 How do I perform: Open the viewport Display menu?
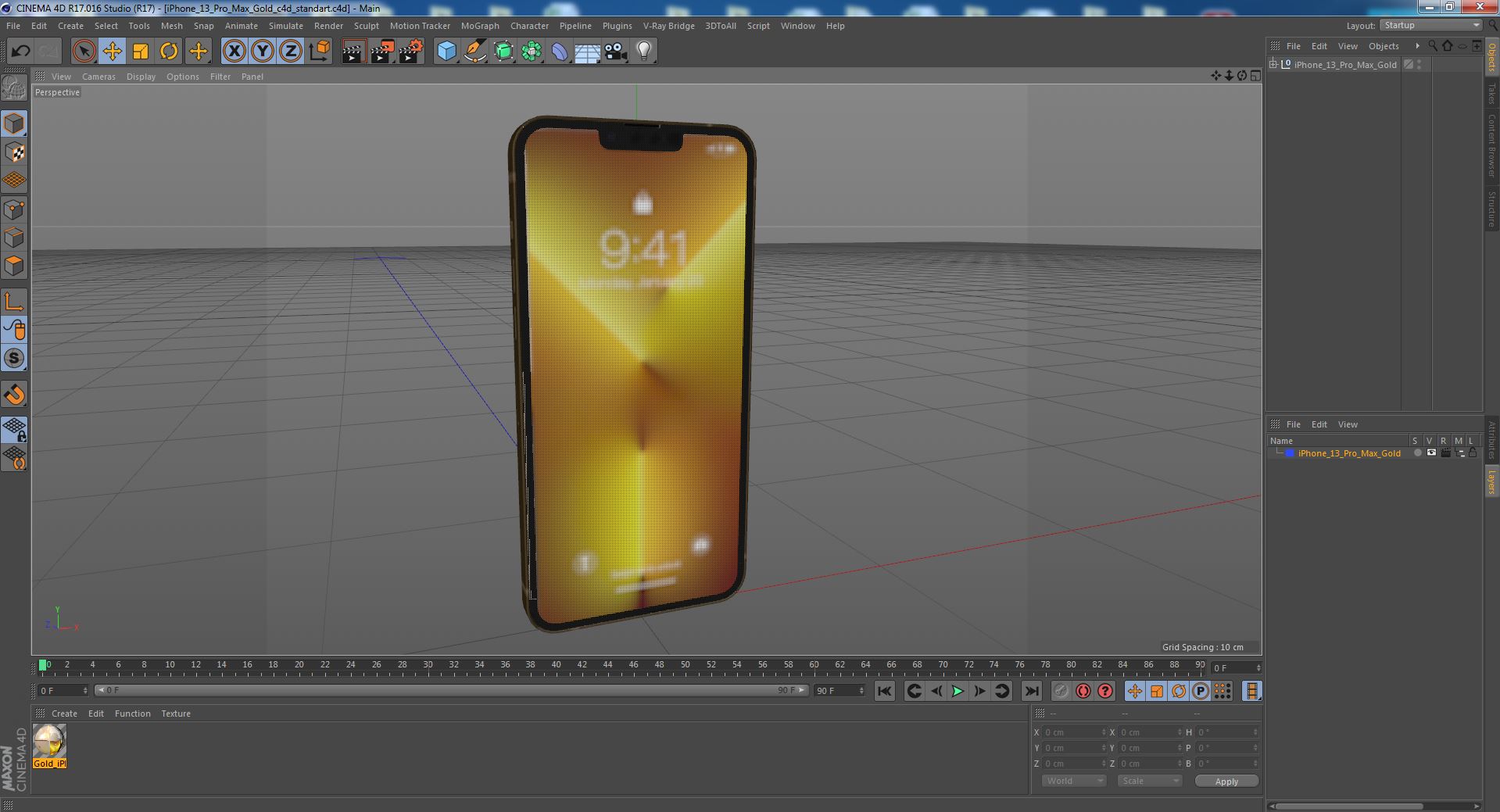[x=141, y=77]
